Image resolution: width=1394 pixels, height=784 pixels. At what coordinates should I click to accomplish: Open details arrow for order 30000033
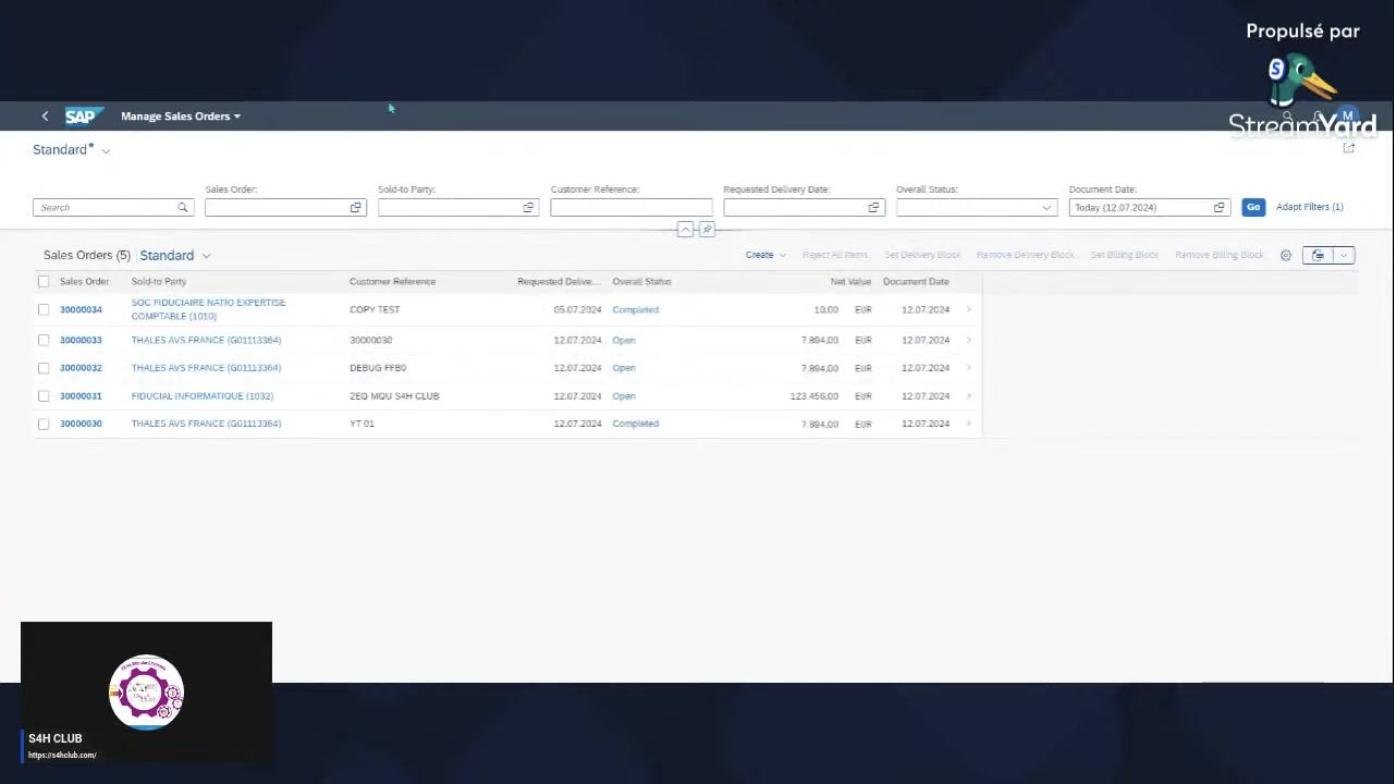968,340
